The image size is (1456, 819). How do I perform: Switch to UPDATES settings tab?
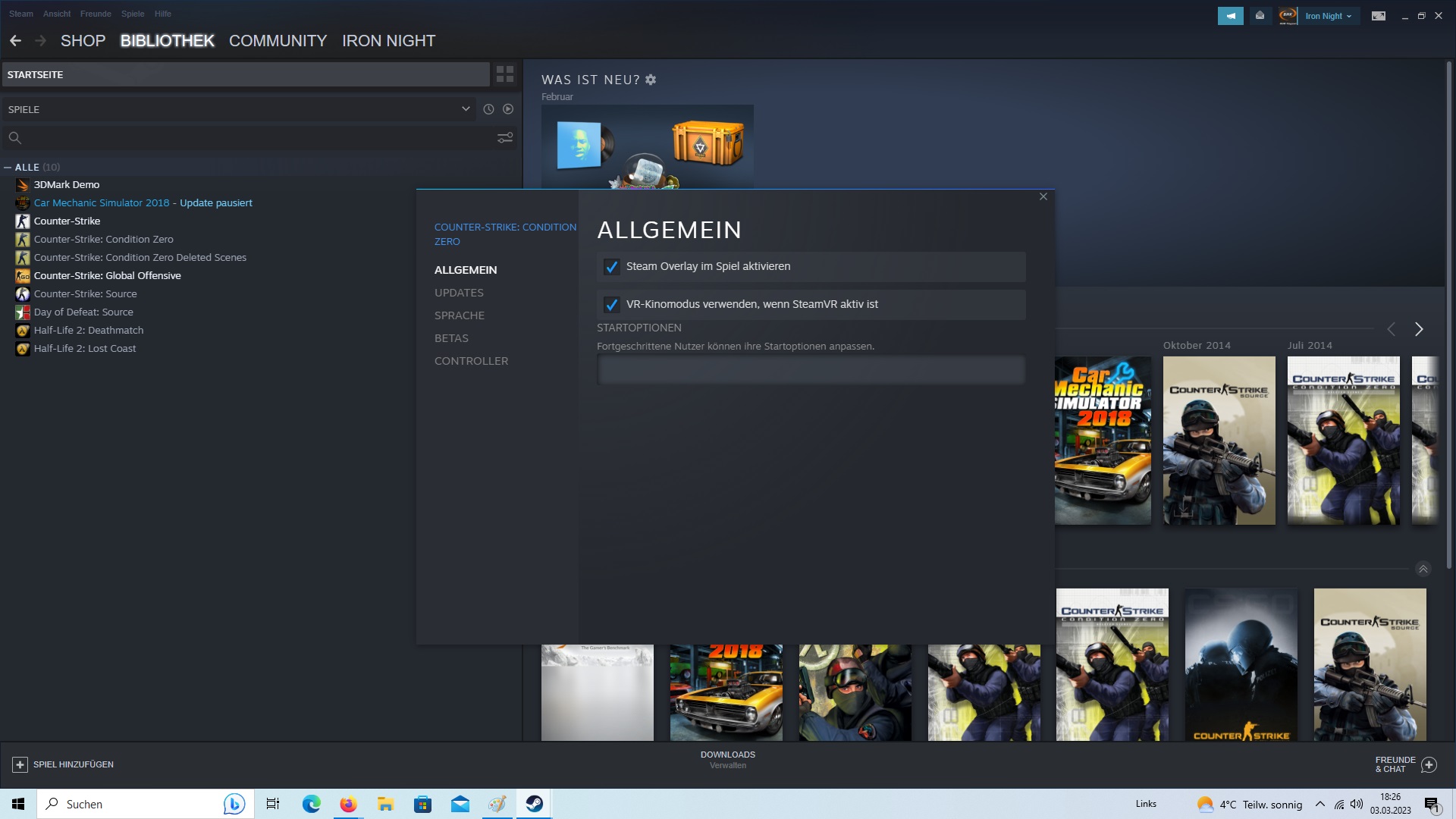click(x=459, y=293)
